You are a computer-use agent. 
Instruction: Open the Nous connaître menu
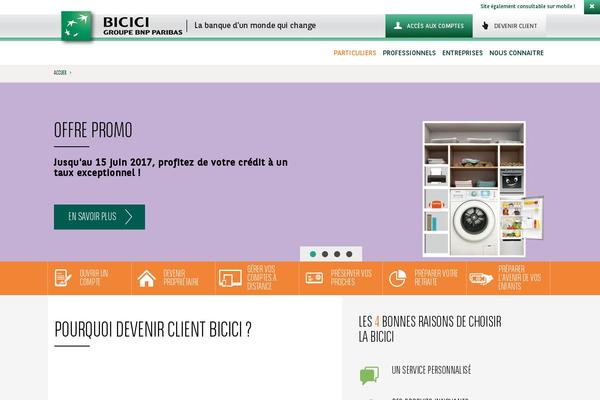pyautogui.click(x=516, y=53)
